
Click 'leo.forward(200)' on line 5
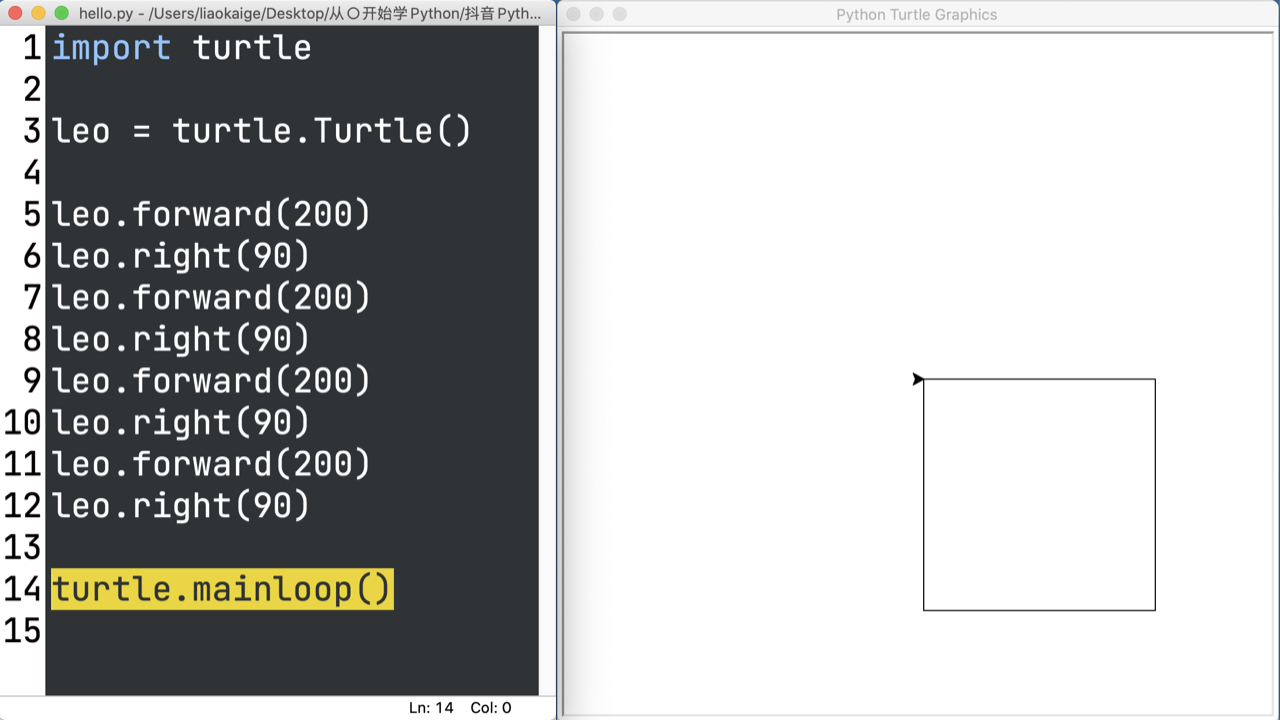(x=211, y=214)
